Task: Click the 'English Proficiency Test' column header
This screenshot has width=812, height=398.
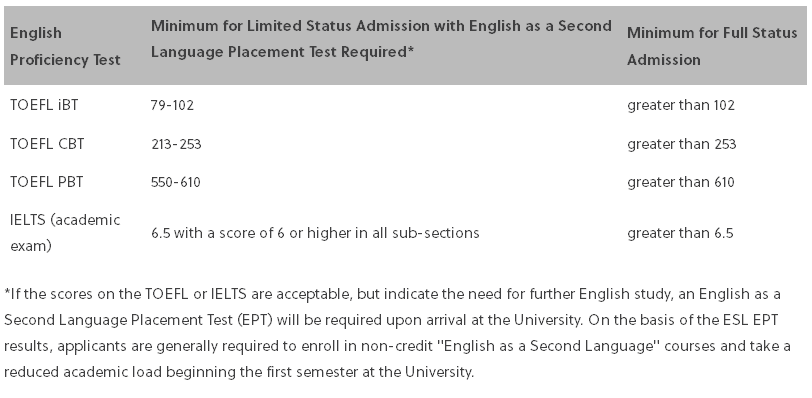Action: pyautogui.click(x=65, y=46)
